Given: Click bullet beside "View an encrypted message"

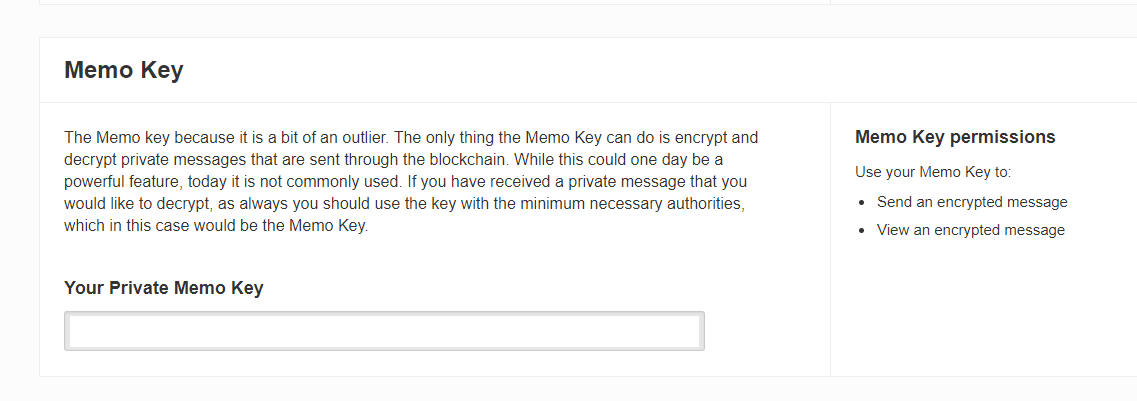Looking at the screenshot, I should (x=862, y=231).
